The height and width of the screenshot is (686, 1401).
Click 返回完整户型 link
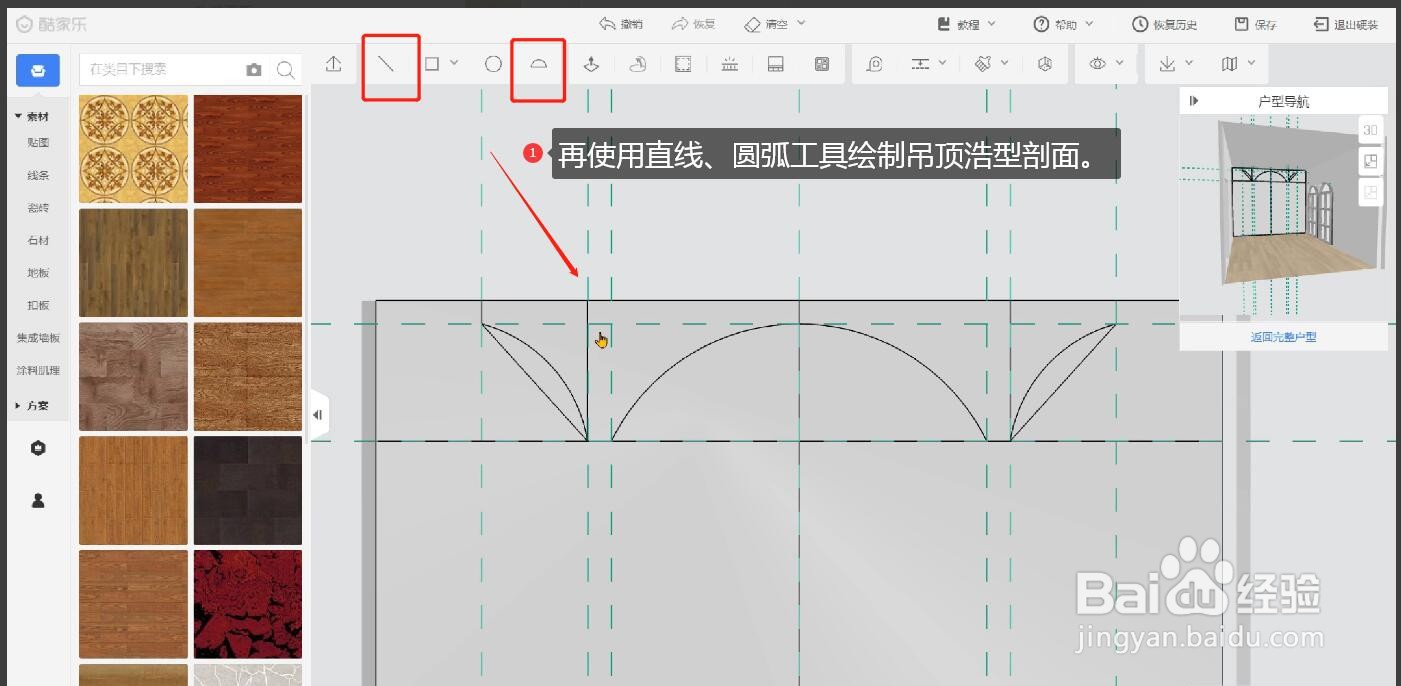[1283, 337]
